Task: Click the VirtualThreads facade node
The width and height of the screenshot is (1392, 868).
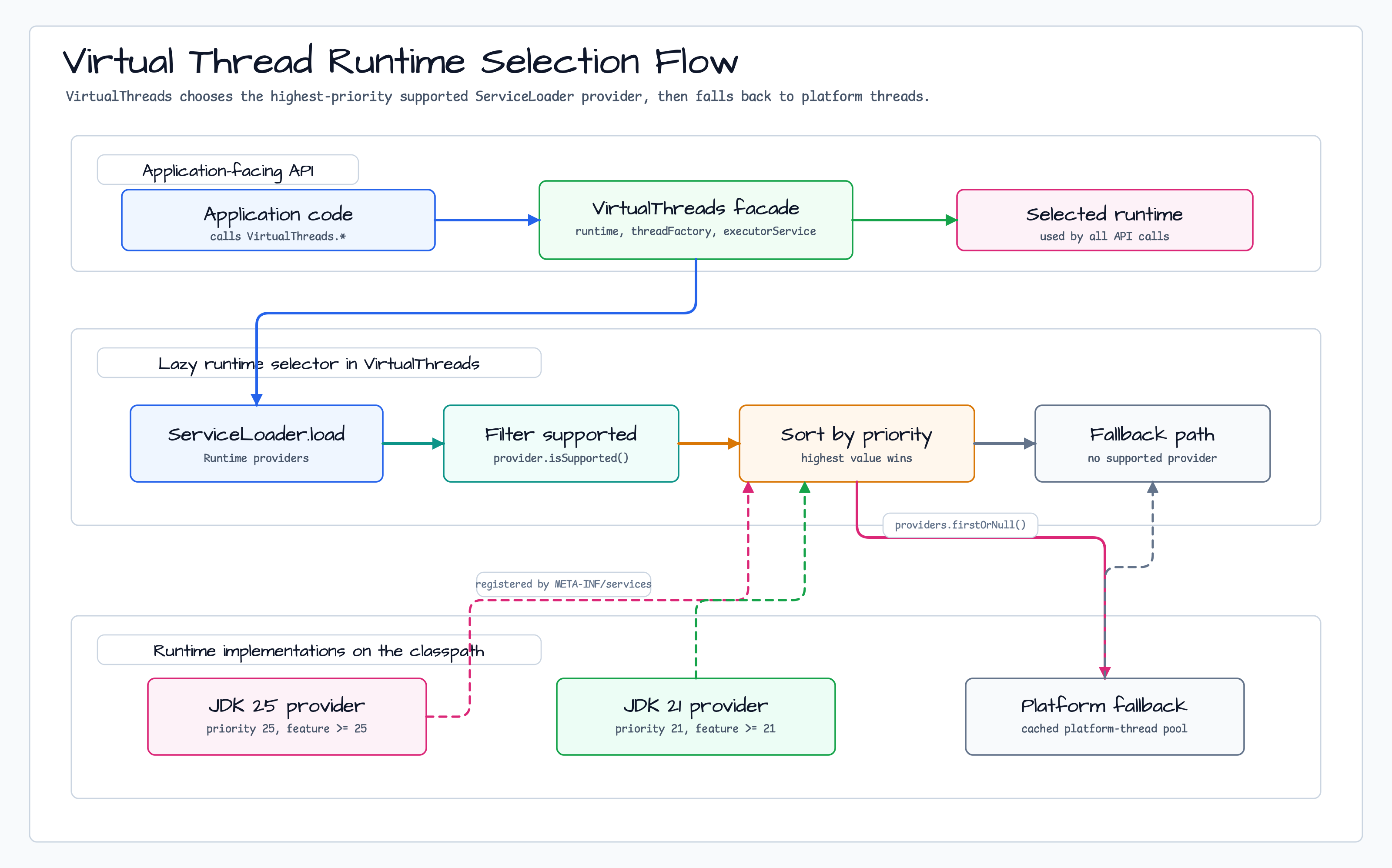Action: 696,220
